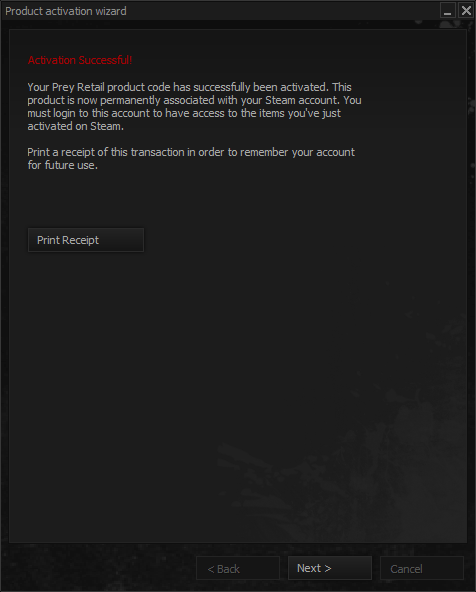Click the line 'activated on Steam.'
This screenshot has width=476, height=592.
pos(75,126)
